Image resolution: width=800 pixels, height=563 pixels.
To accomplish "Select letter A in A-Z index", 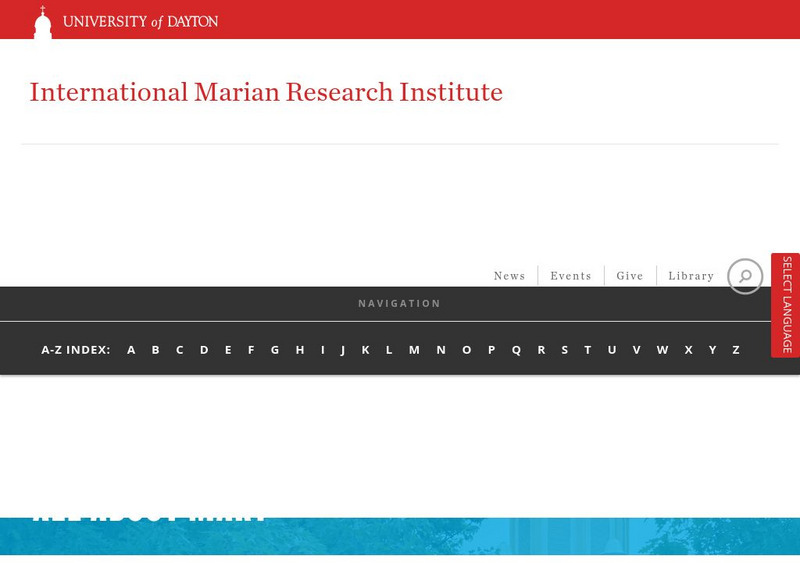I will pyautogui.click(x=131, y=350).
